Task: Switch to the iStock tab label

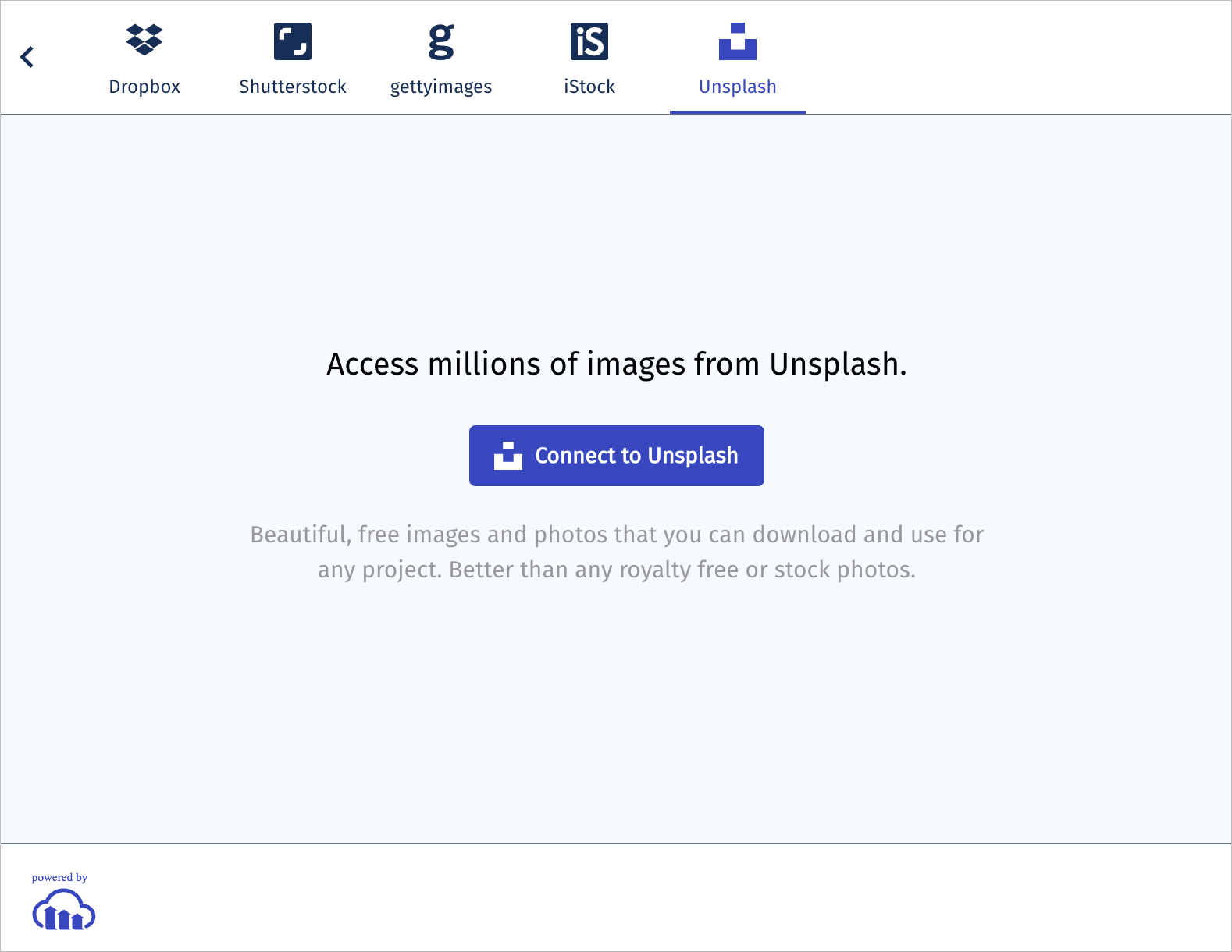Action: point(589,87)
